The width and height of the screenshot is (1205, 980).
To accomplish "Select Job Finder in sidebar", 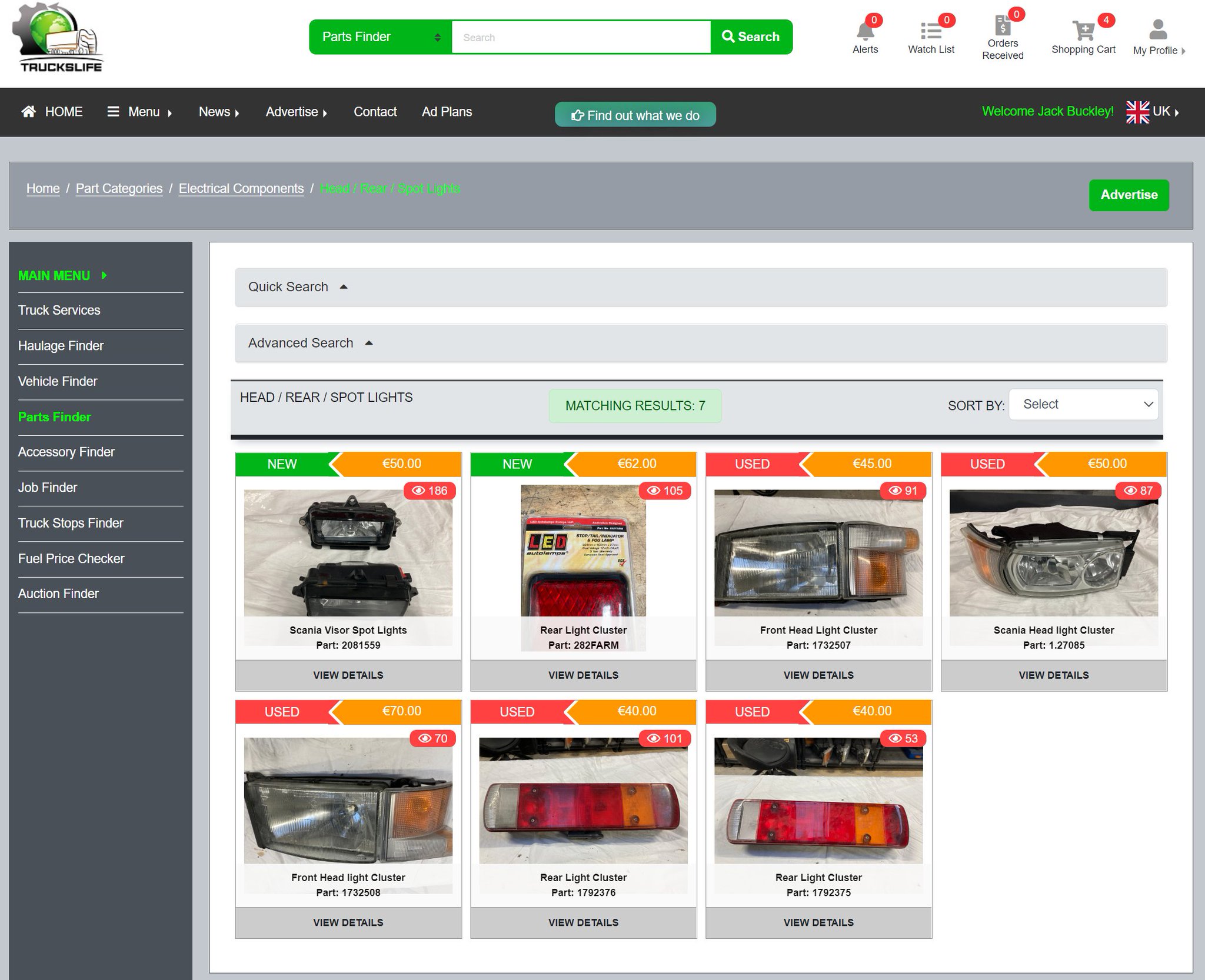I will click(x=47, y=488).
